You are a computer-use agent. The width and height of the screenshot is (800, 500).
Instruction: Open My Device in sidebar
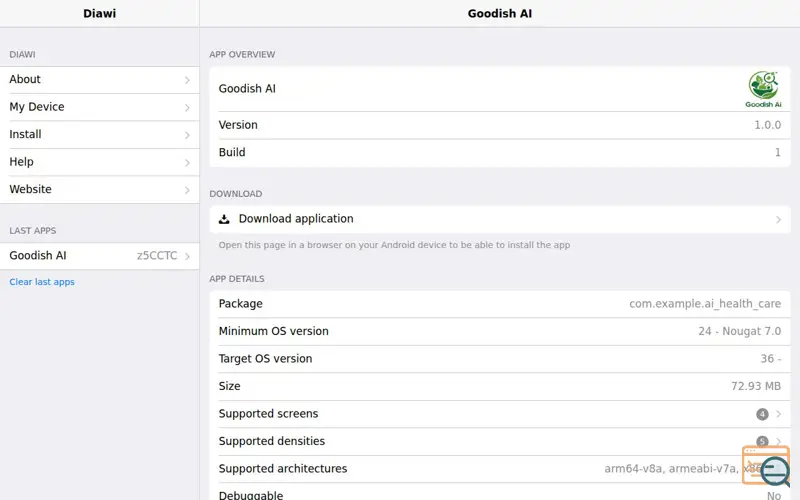click(99, 107)
